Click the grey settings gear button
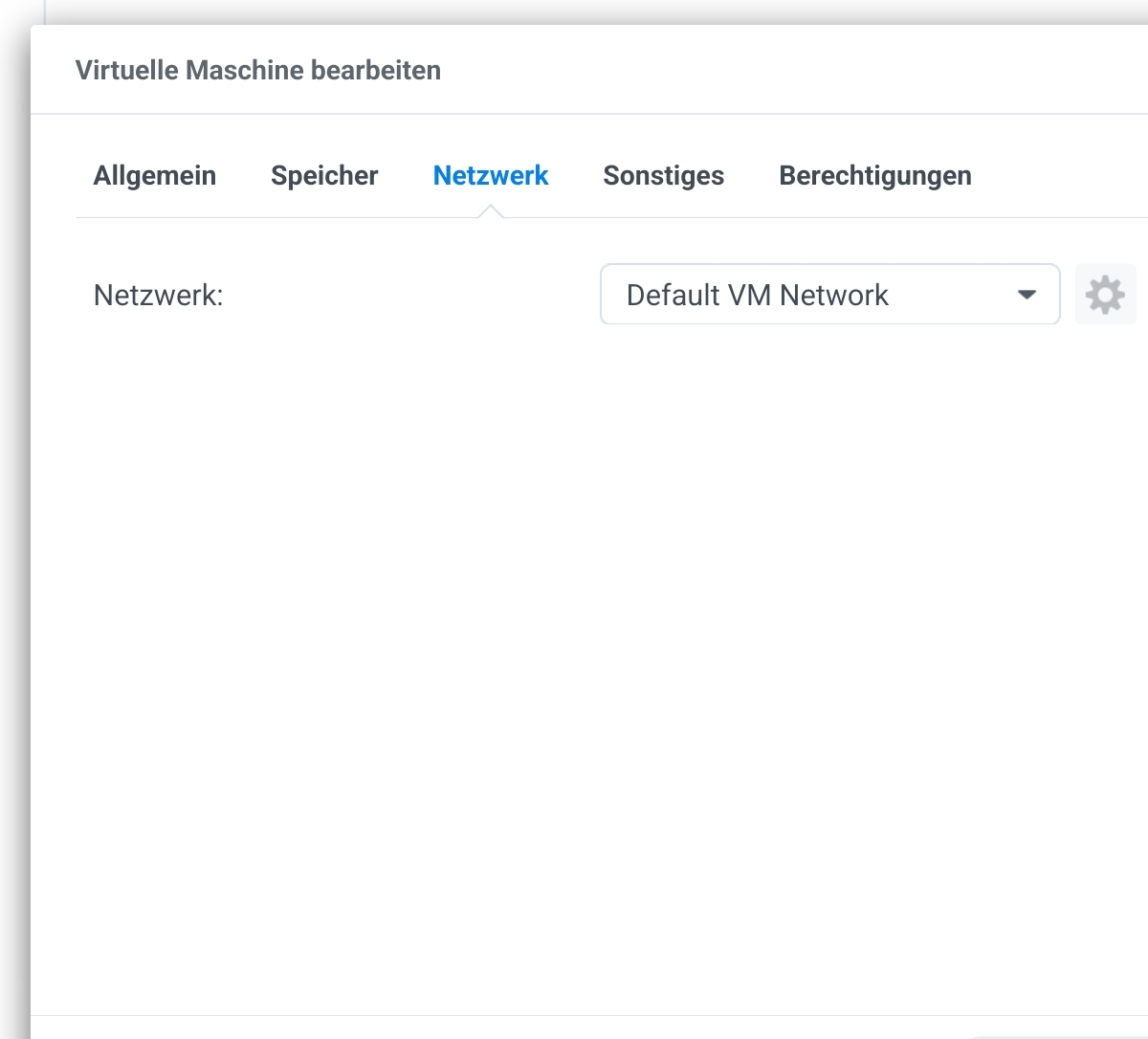This screenshot has width=1148, height=1039. (1105, 295)
